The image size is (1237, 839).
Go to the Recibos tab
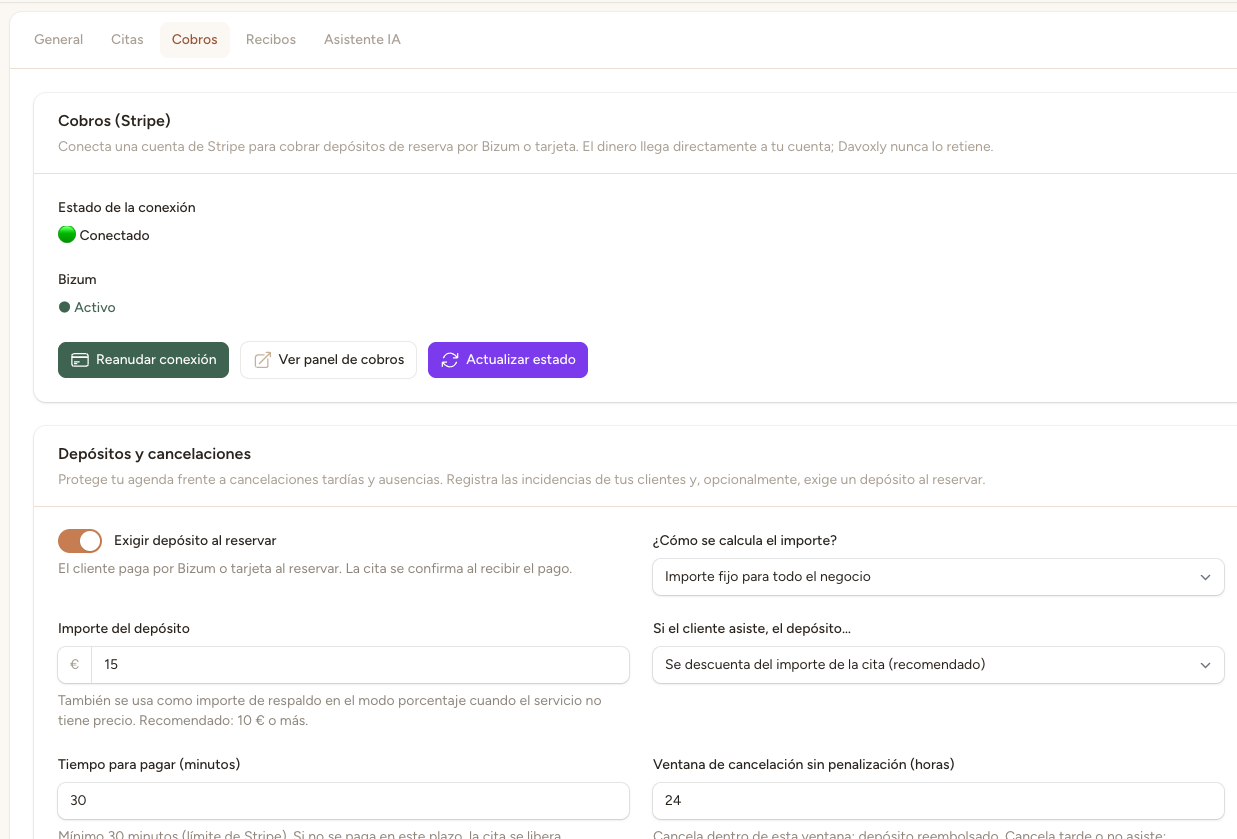pyautogui.click(x=271, y=40)
